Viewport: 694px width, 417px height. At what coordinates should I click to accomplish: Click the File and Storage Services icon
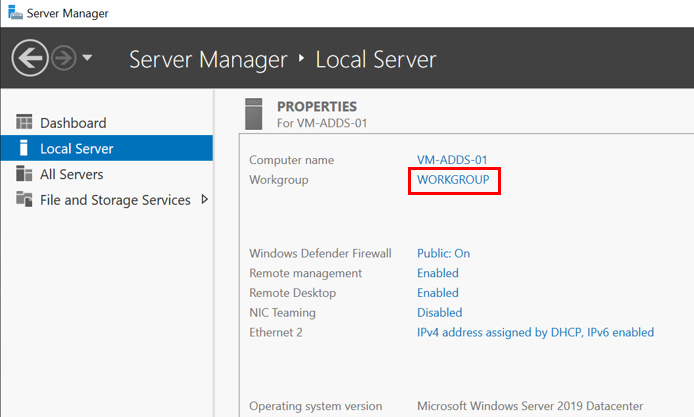click(24, 199)
